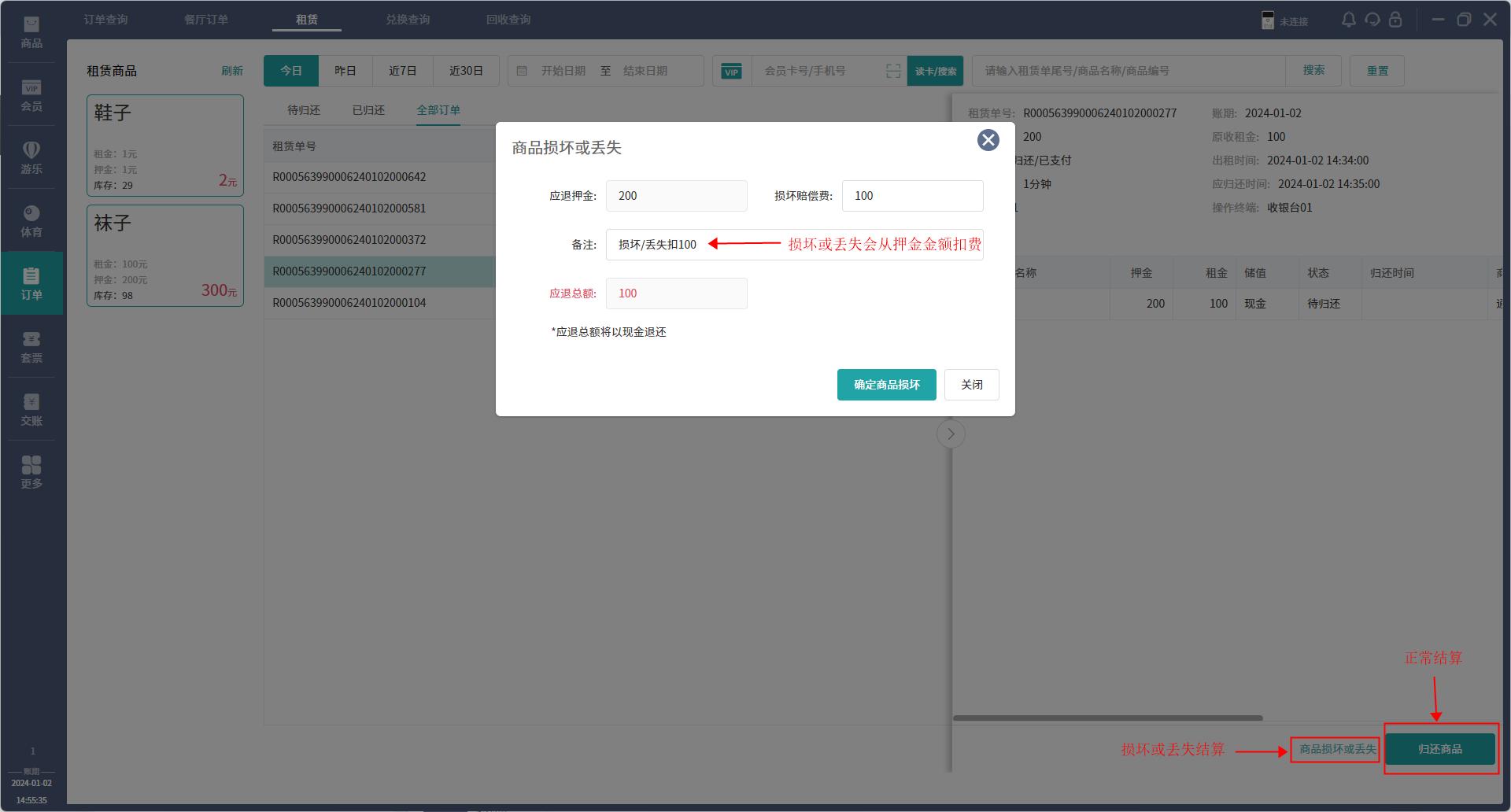This screenshot has width=1511, height=812.
Task: Open the 会员 VIP sidebar section
Action: 31,95
